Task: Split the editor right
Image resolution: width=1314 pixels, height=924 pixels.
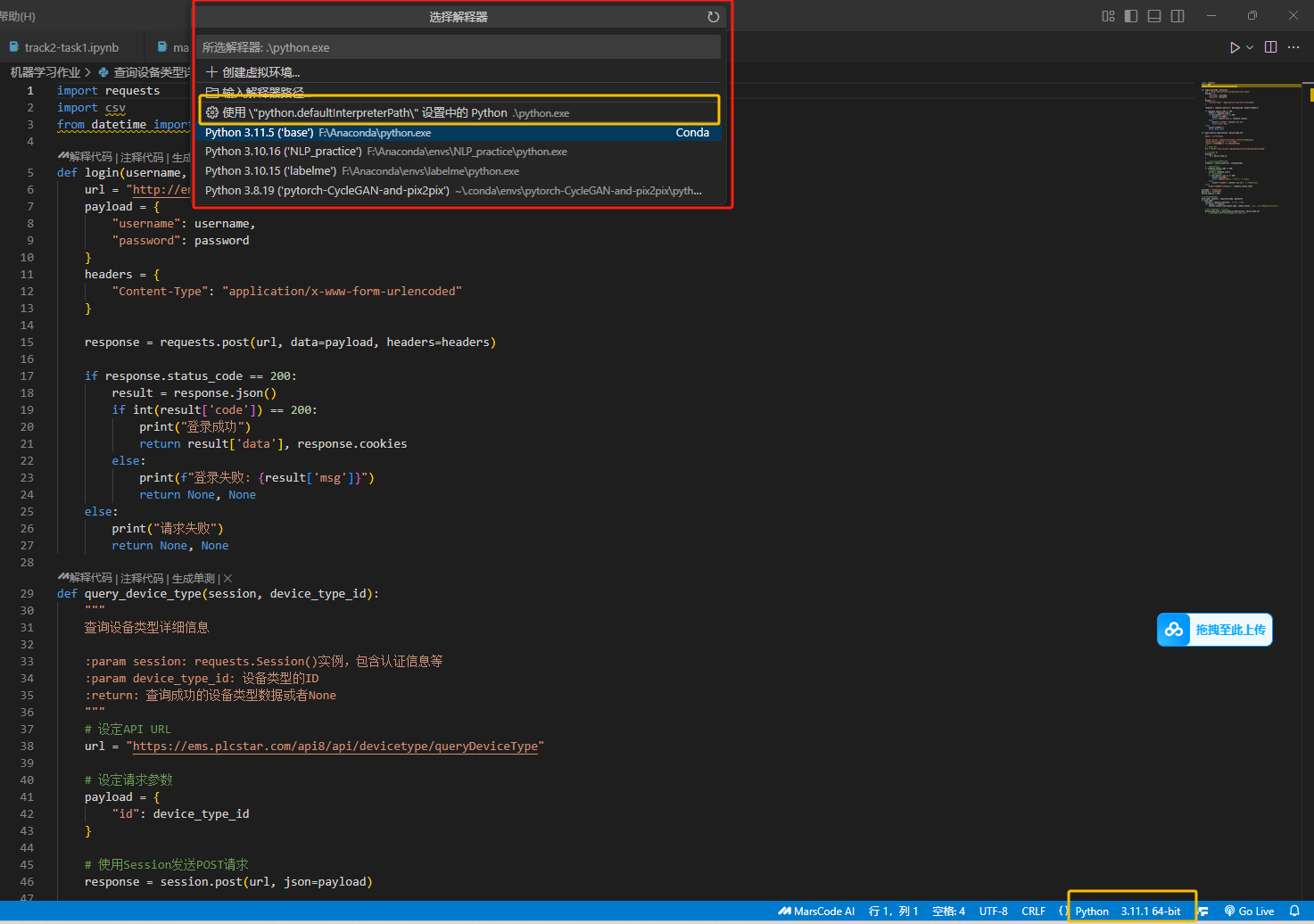Action: 1270,47
